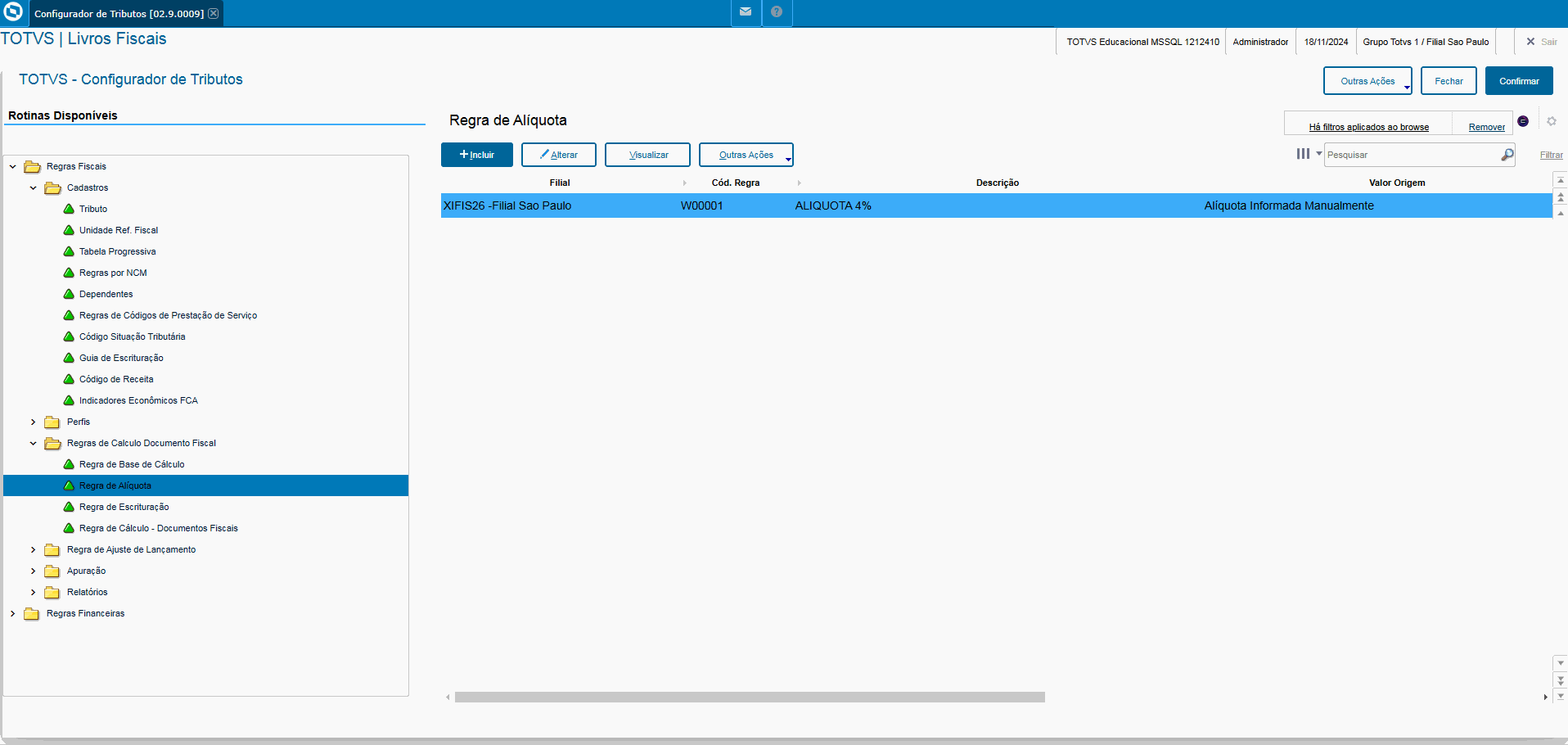Open the browse settings gear icon
This screenshot has width=1568, height=745.
pos(1552,121)
